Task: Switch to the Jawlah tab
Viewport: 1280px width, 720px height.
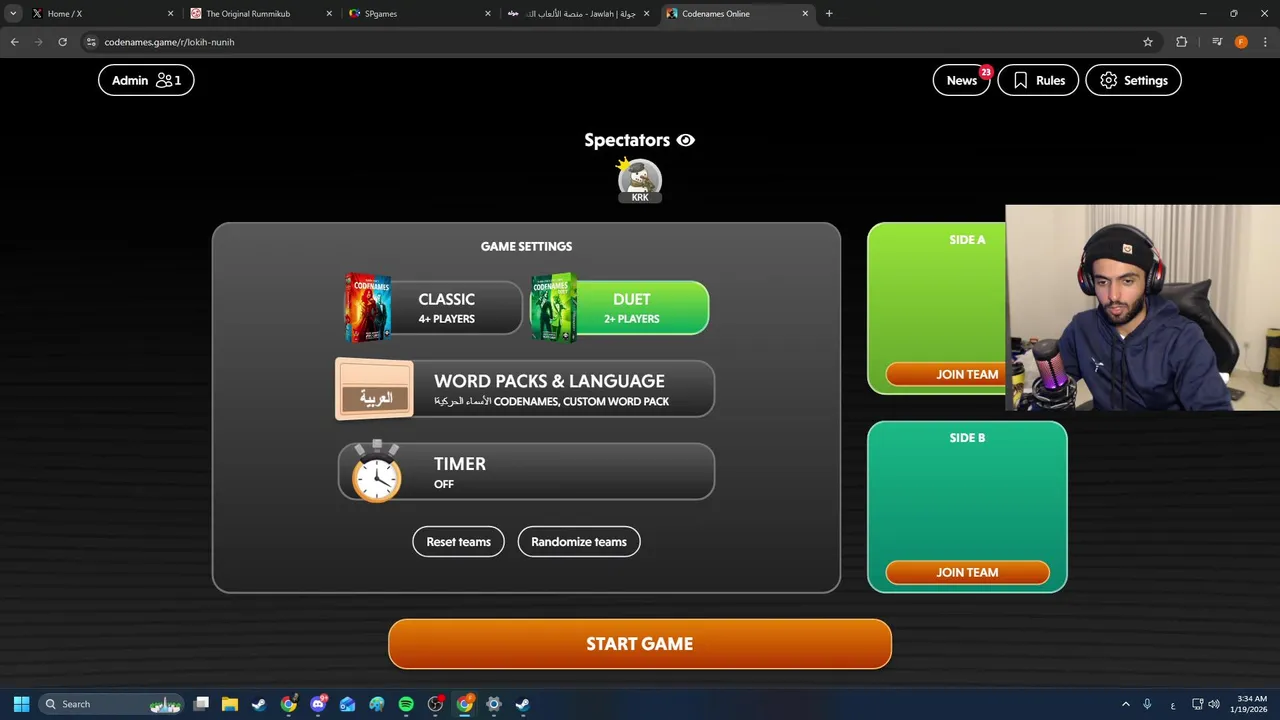Action: 578,14
